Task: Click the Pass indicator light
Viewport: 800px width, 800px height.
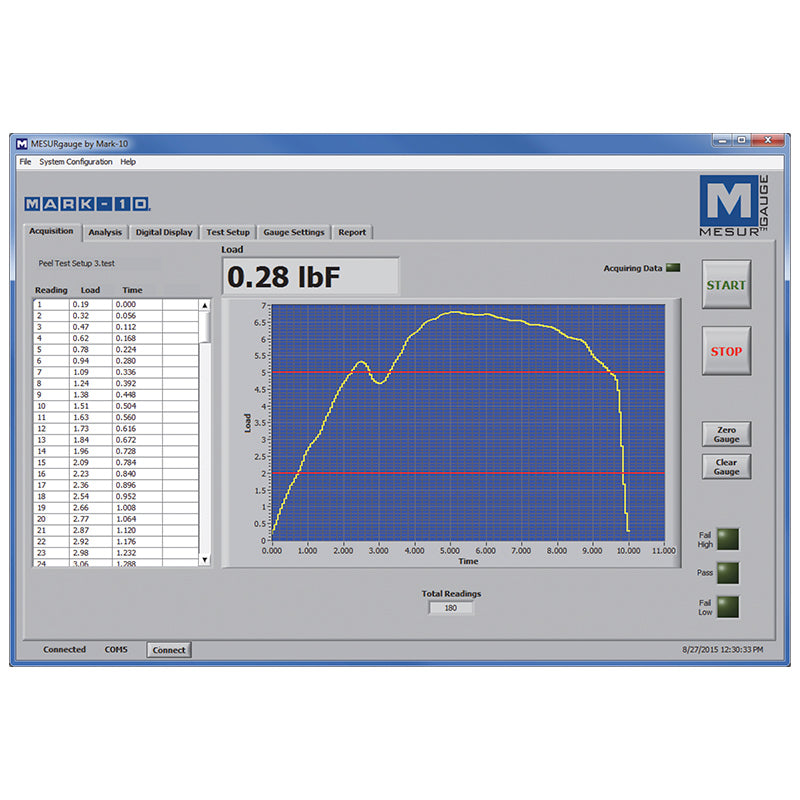Action: tap(726, 572)
